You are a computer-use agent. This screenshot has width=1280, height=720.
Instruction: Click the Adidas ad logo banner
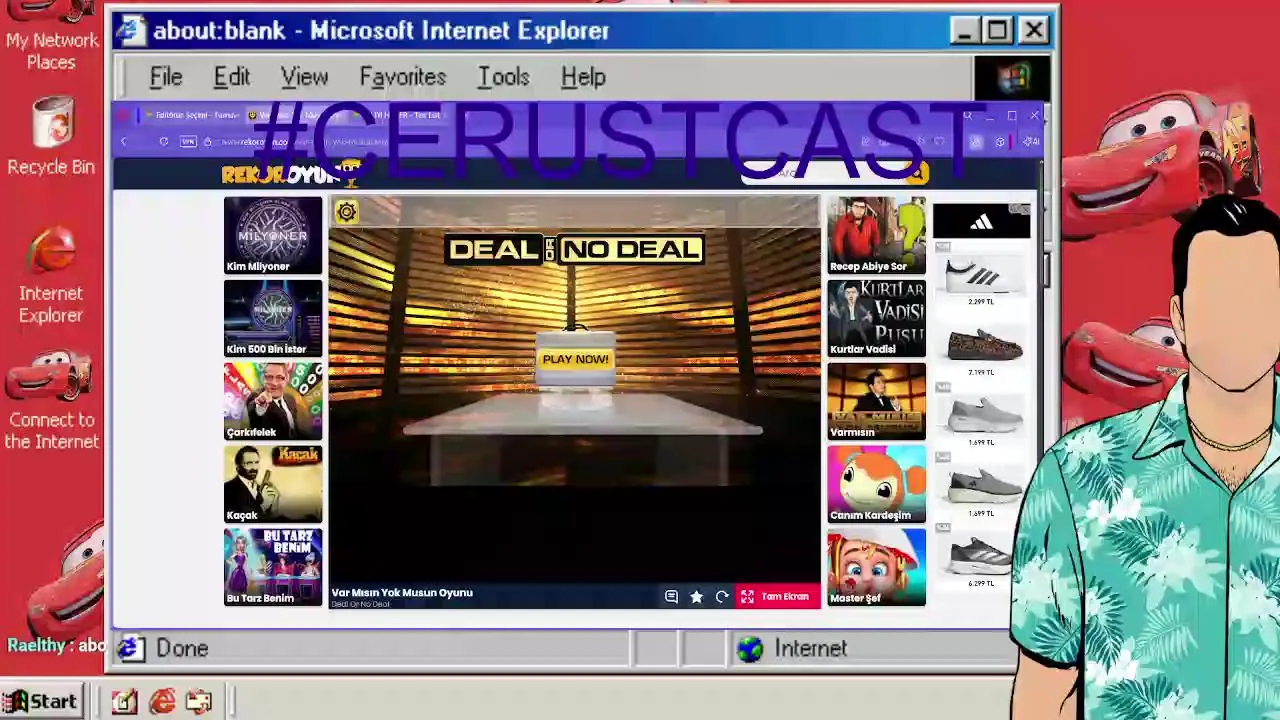click(981, 221)
